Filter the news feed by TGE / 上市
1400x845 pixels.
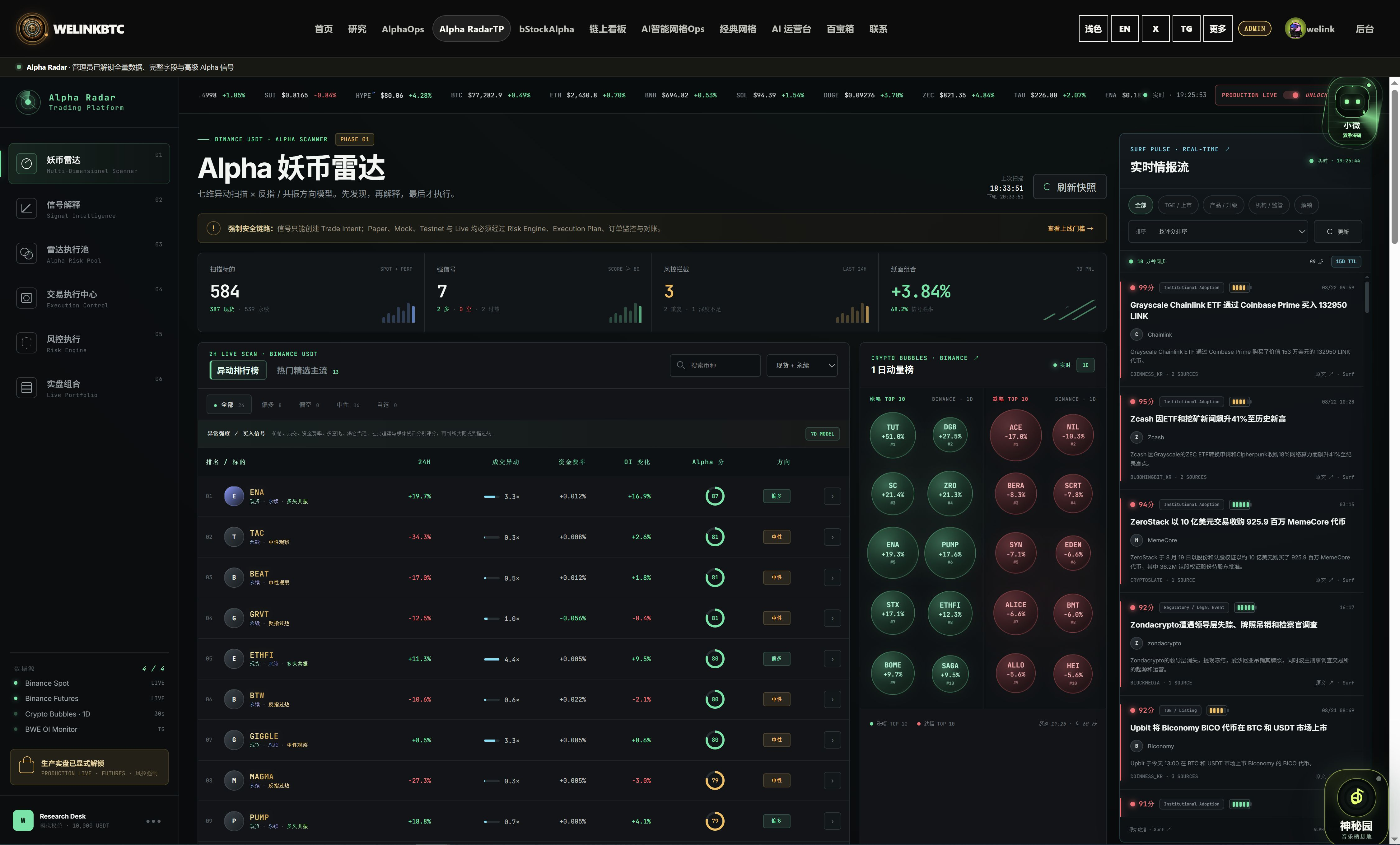[x=1178, y=205]
